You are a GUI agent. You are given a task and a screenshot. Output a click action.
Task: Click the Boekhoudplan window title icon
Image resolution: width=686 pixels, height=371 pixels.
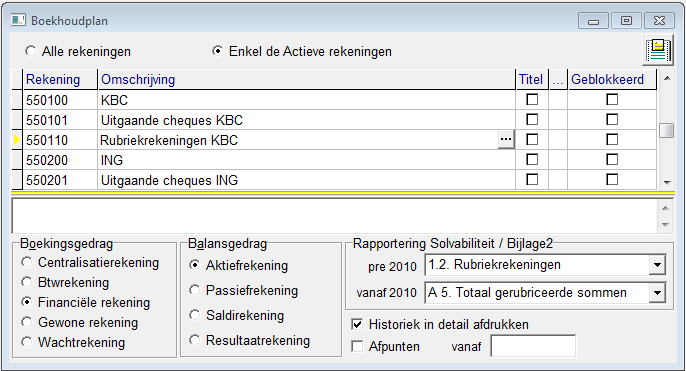pos(18,20)
